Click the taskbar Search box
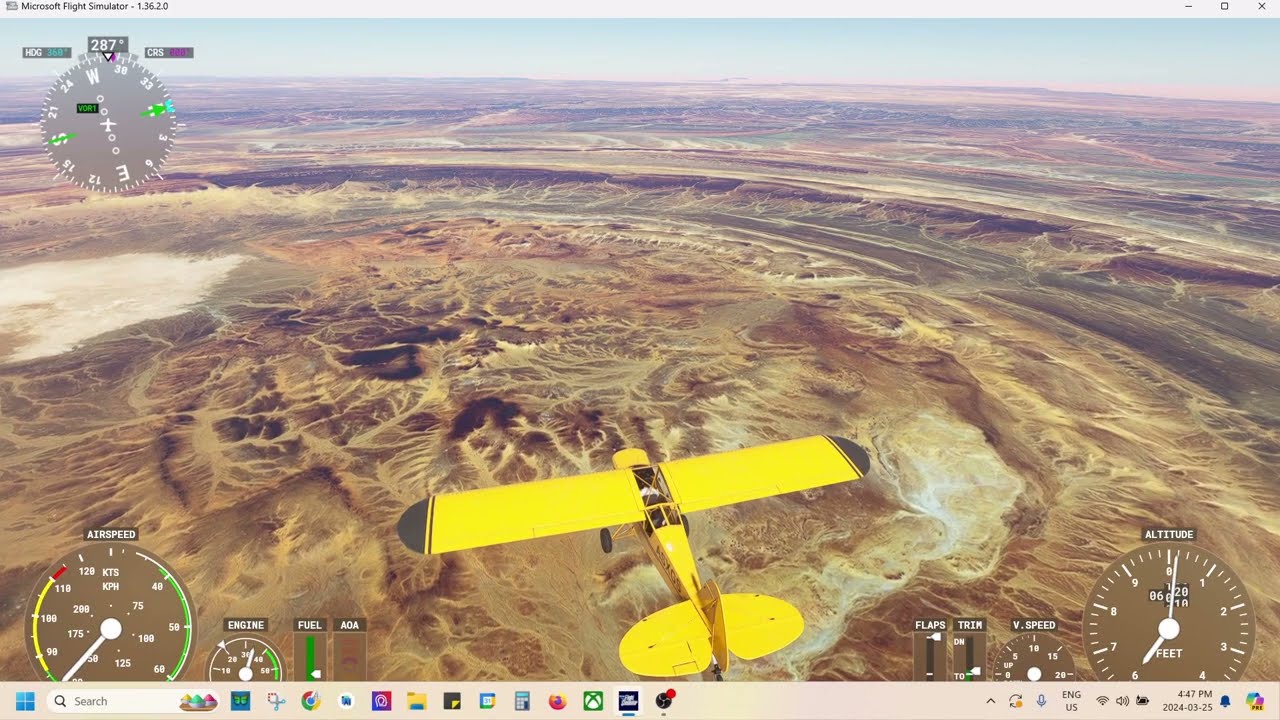 coord(133,701)
